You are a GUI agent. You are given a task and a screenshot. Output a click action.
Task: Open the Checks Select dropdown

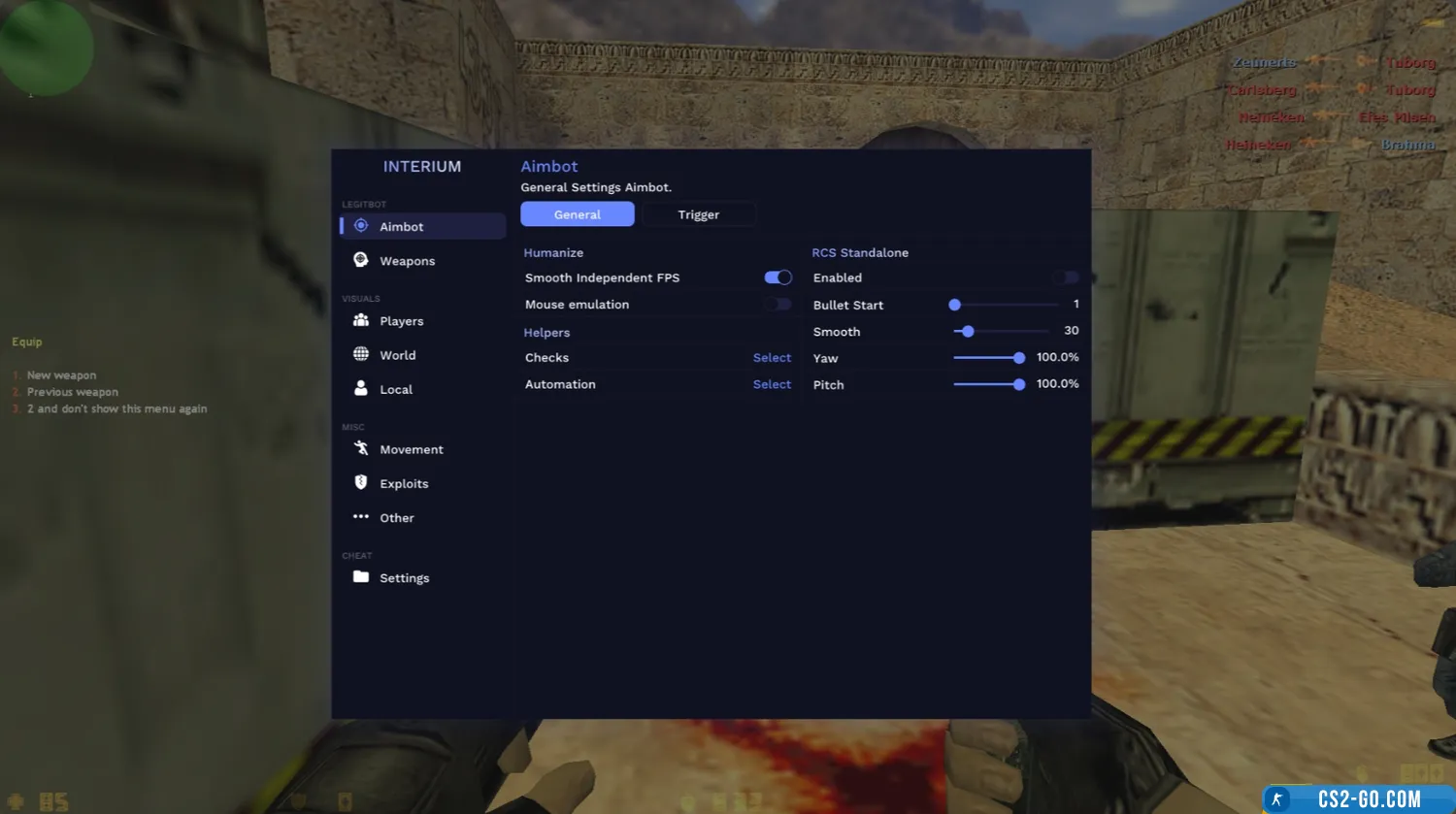pyautogui.click(x=772, y=358)
